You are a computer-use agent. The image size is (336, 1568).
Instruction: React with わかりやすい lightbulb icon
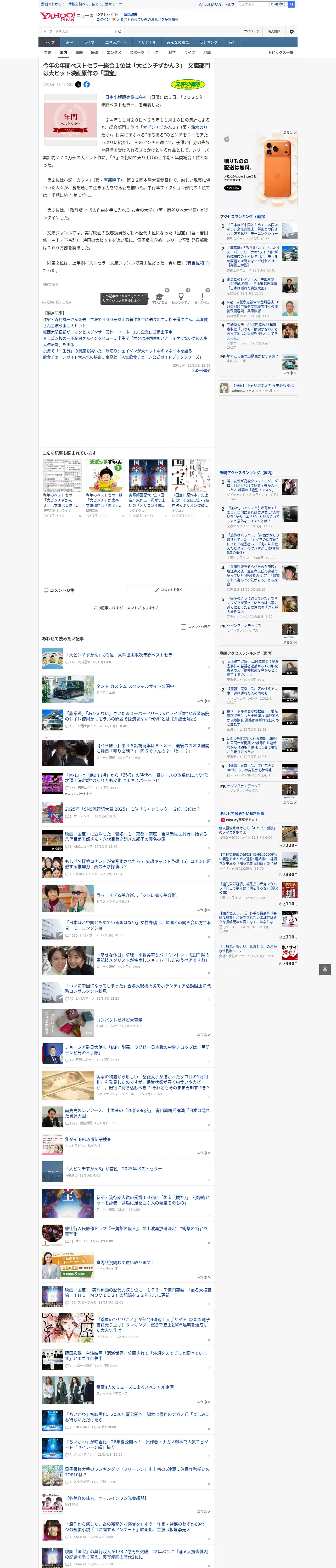click(181, 298)
